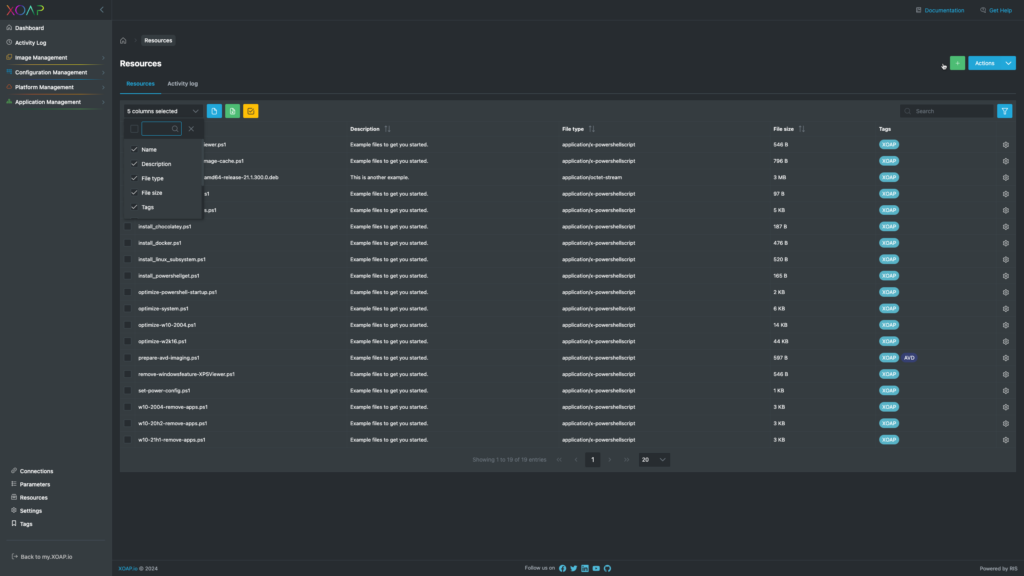Open settings gear for optimize-system.ps1 row

(x=1006, y=308)
